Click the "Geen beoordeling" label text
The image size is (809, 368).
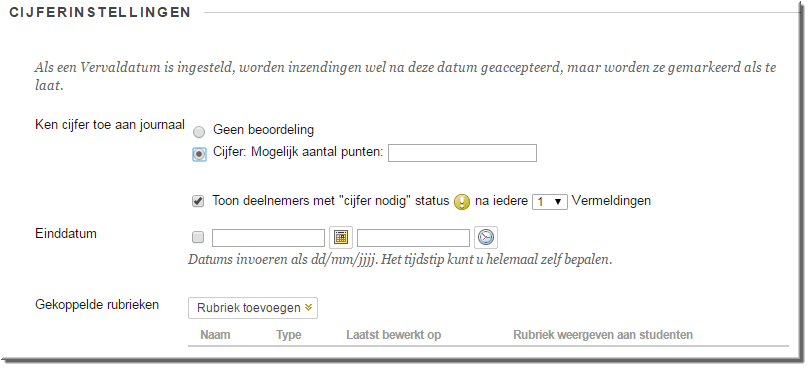tap(263, 130)
